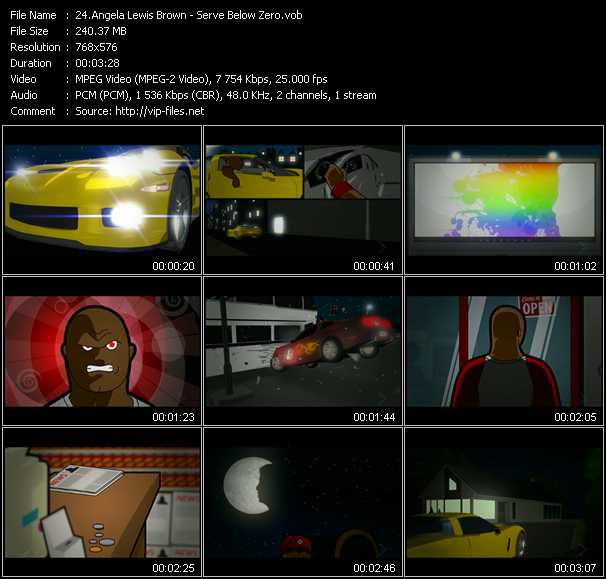Click the file name '24.Angela Lewis Brown - Serve Below Zero.vob'
This screenshot has height=579, width=606.
(x=189, y=15)
